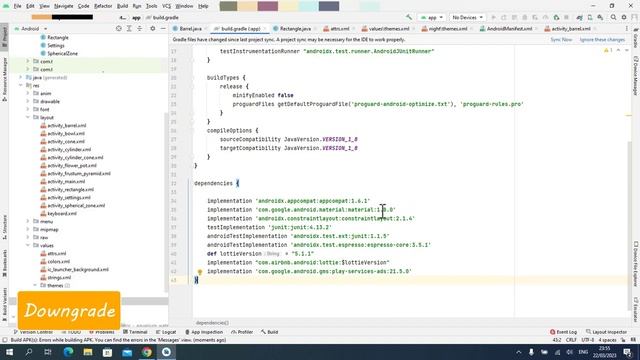Click the quick-fix lightbulb in the editor gutter
The width and height of the screenshot is (640, 360).
(200, 272)
